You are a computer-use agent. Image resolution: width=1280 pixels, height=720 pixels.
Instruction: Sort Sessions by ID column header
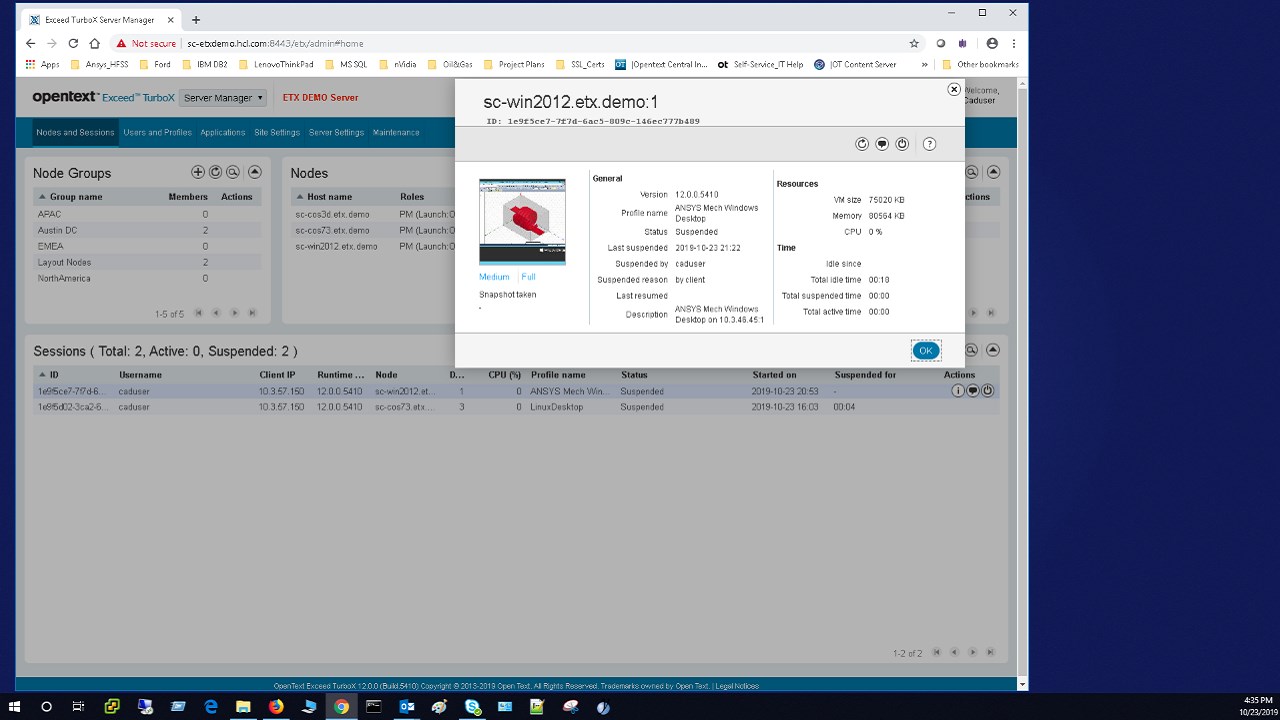[54, 375]
